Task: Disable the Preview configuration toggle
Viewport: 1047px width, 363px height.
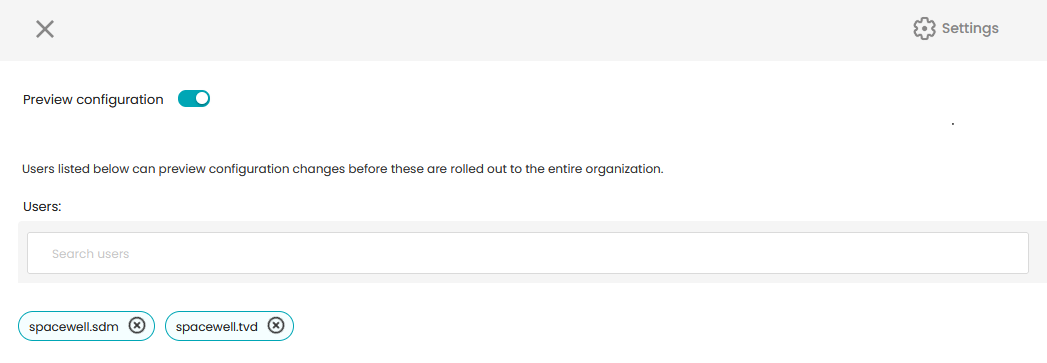Action: coord(194,99)
